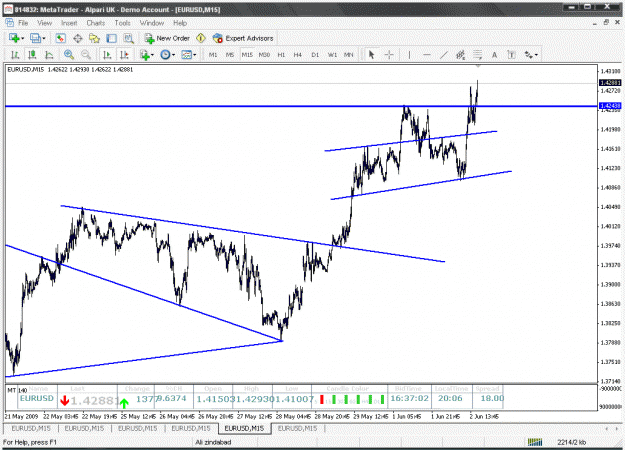Image resolution: width=625 pixels, height=450 pixels.
Task: Click the 16:37:02 BidTime value
Action: click(x=409, y=398)
